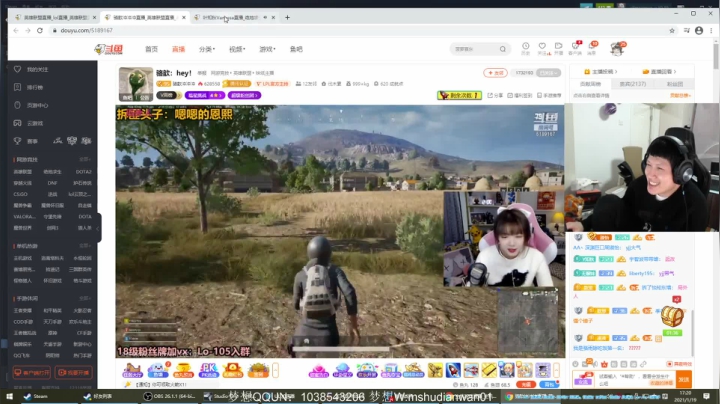This screenshot has width=720, height=404.
Task: Select the rocket gift in gift bar
Action: coord(453,370)
